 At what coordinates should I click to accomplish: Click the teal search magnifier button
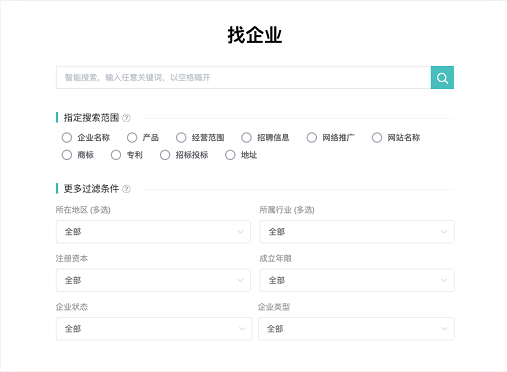coord(442,77)
